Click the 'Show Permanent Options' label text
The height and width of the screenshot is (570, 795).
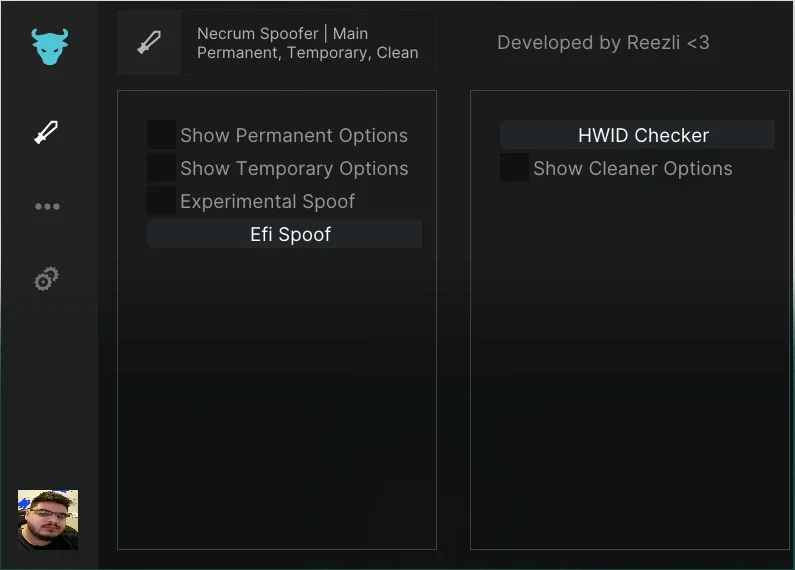pos(294,135)
